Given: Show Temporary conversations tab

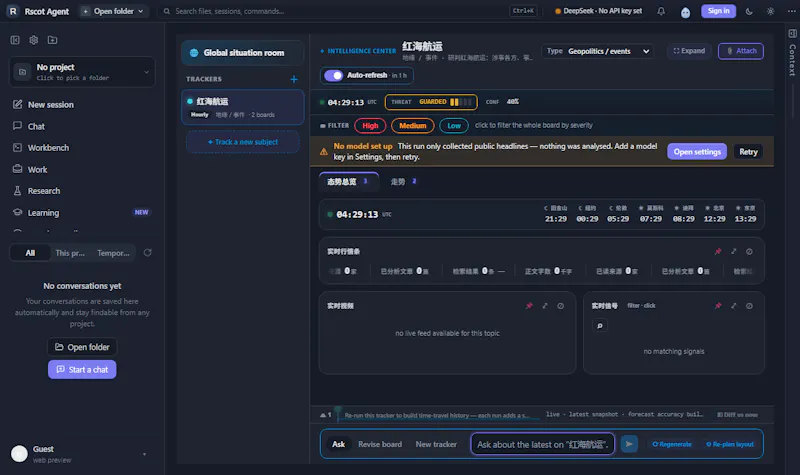Looking at the screenshot, I should click(x=113, y=253).
